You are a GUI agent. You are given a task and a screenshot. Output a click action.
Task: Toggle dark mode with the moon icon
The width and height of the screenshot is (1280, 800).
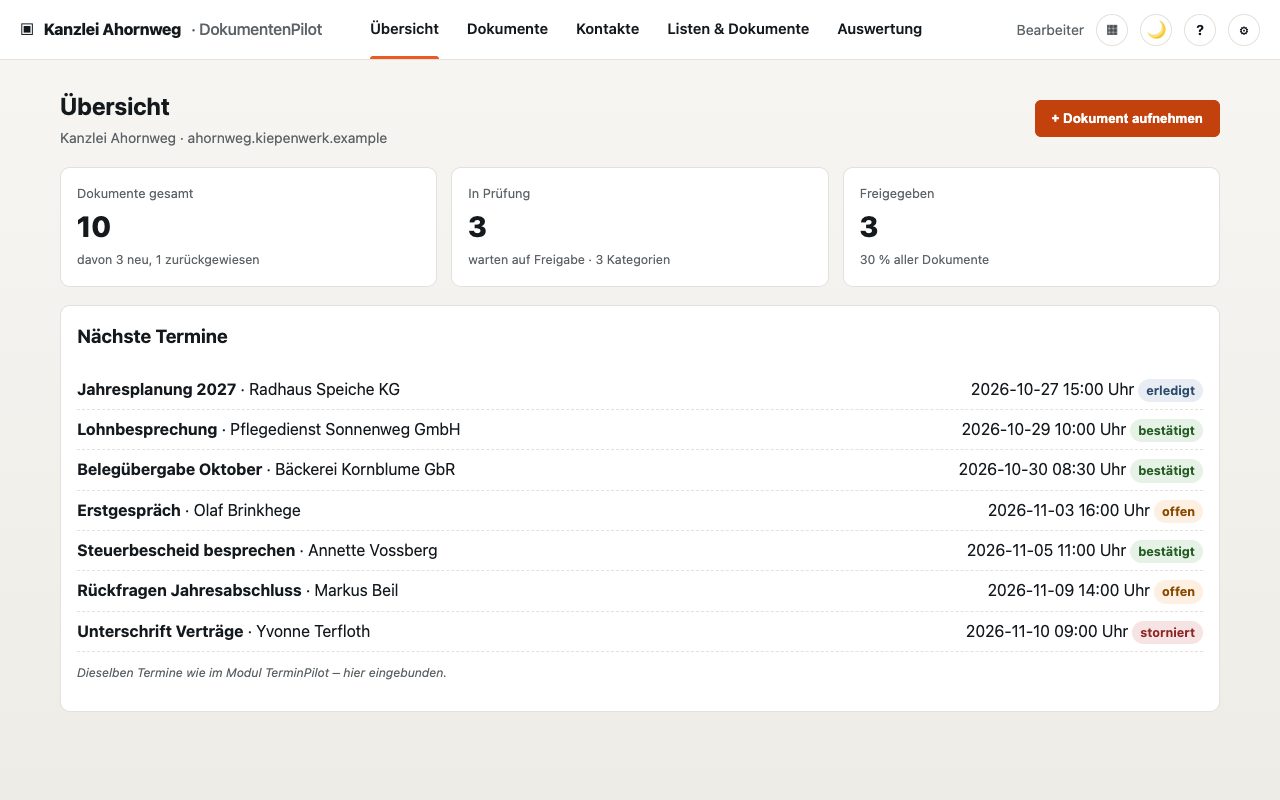(x=1156, y=30)
